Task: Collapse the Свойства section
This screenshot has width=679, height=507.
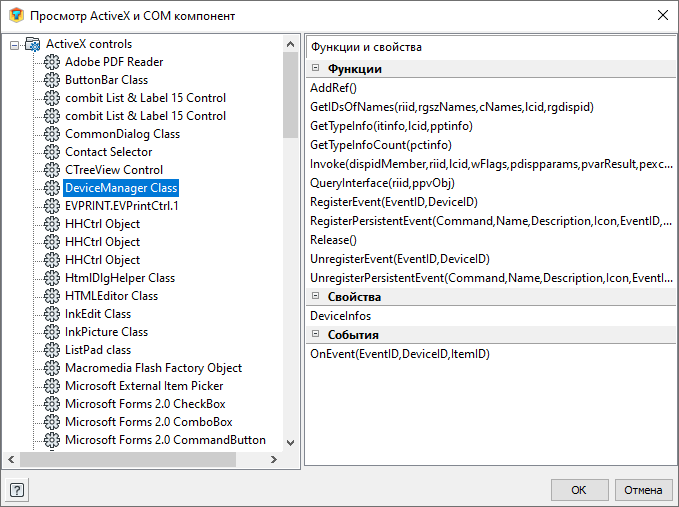Action: click(x=316, y=297)
